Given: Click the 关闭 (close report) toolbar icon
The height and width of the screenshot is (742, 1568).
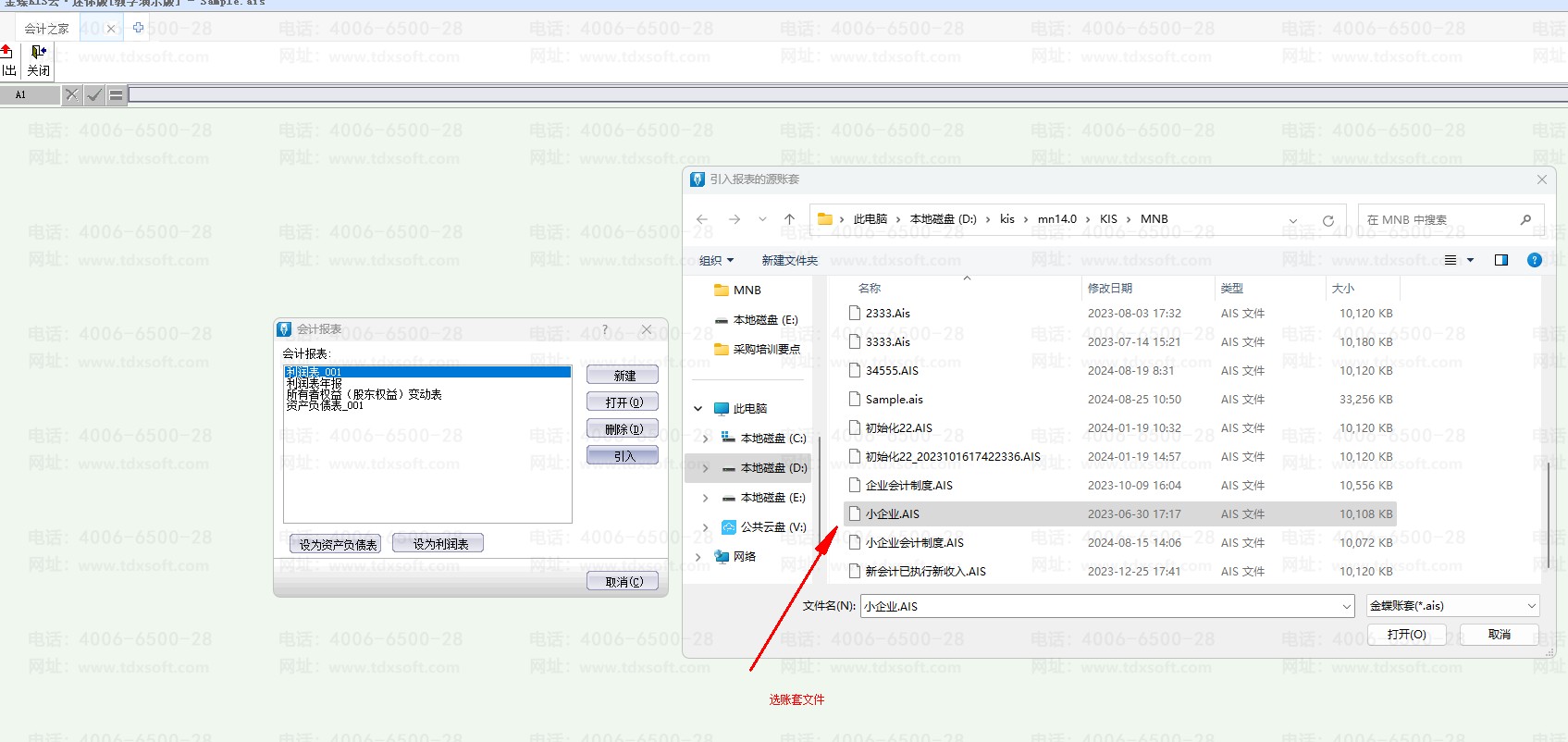Looking at the screenshot, I should (x=38, y=60).
